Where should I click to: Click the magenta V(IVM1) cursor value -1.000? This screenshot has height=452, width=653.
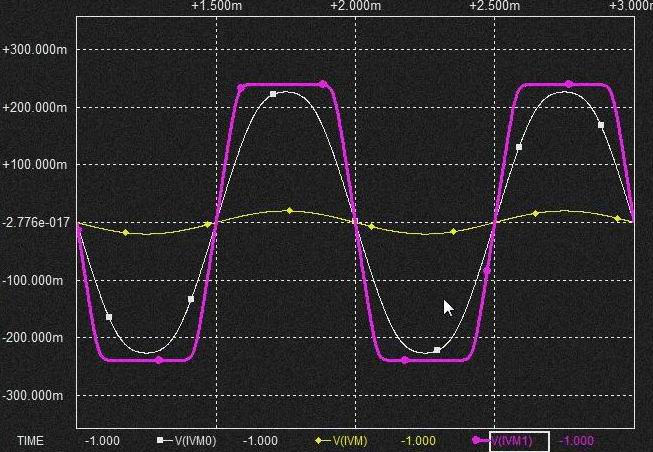[577, 440]
